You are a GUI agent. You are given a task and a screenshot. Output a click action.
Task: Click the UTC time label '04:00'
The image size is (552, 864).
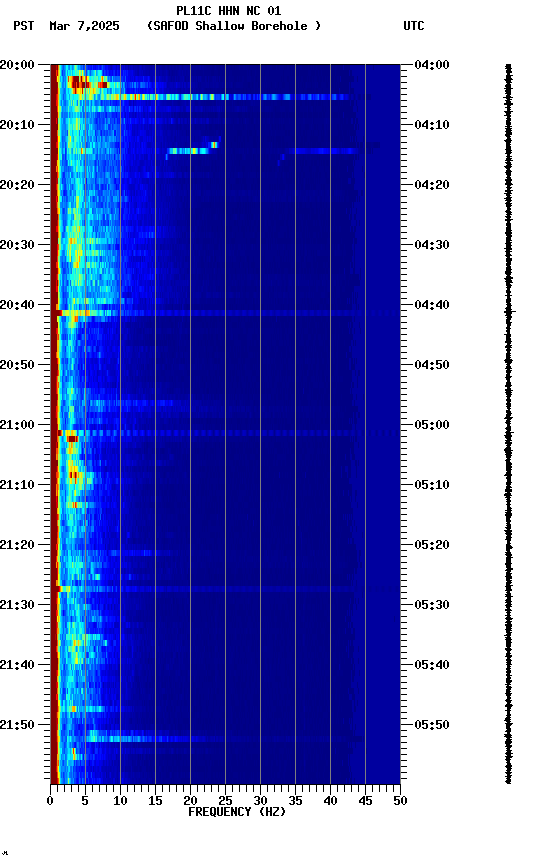click(x=432, y=64)
